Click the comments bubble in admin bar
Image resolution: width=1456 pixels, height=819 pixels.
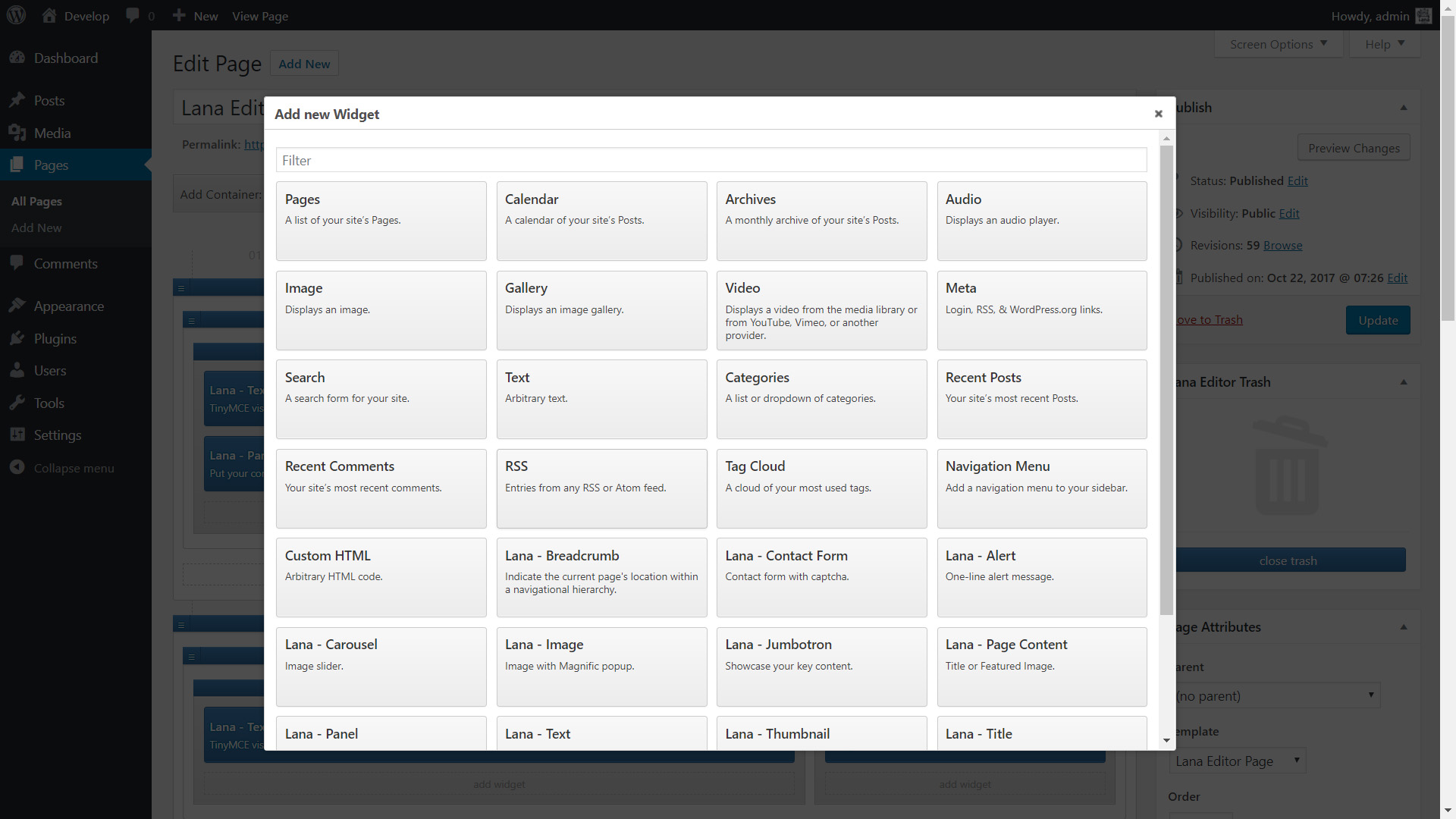pos(133,15)
